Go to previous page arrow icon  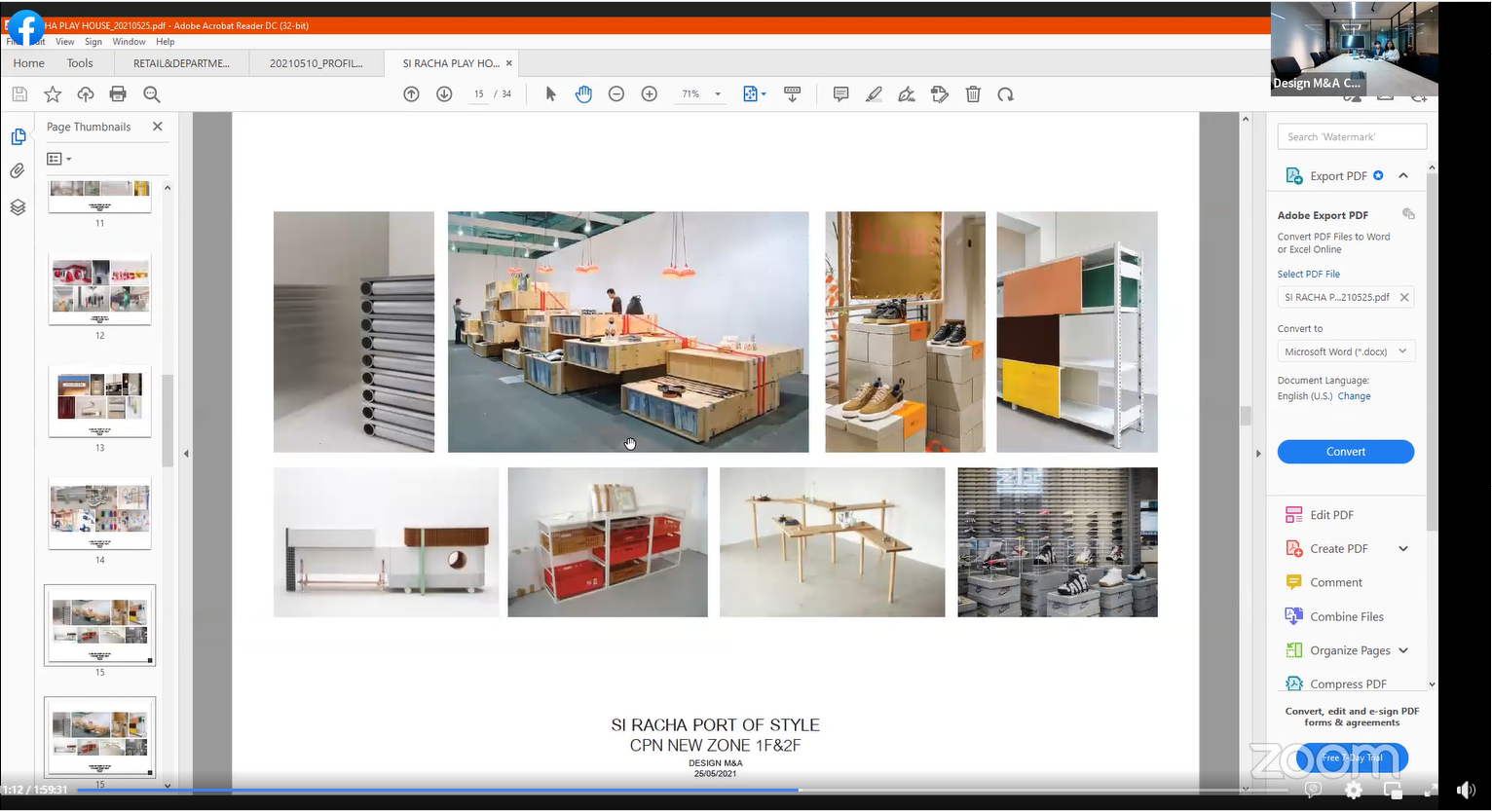pos(411,94)
